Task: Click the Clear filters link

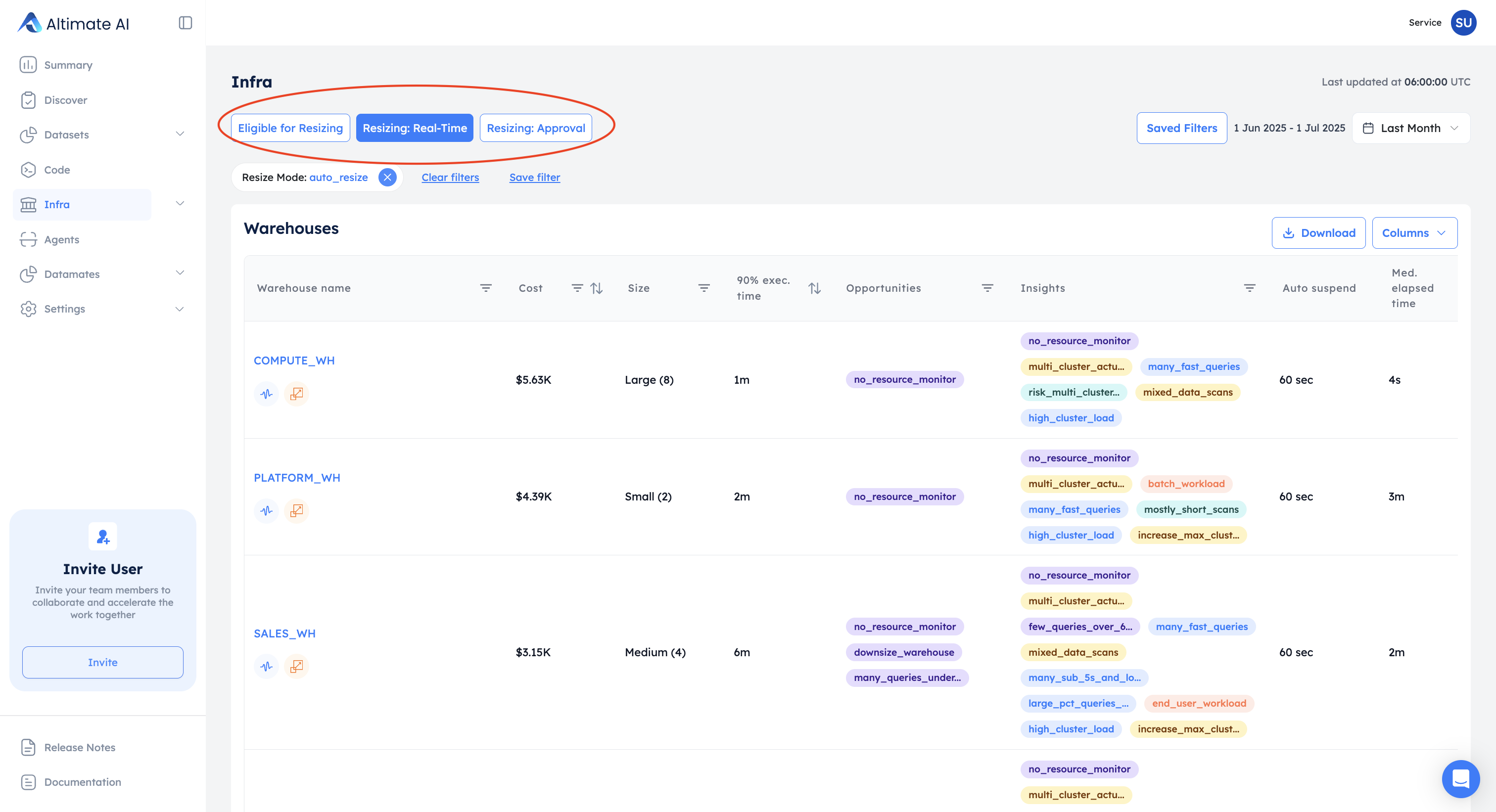Action: pyautogui.click(x=450, y=177)
